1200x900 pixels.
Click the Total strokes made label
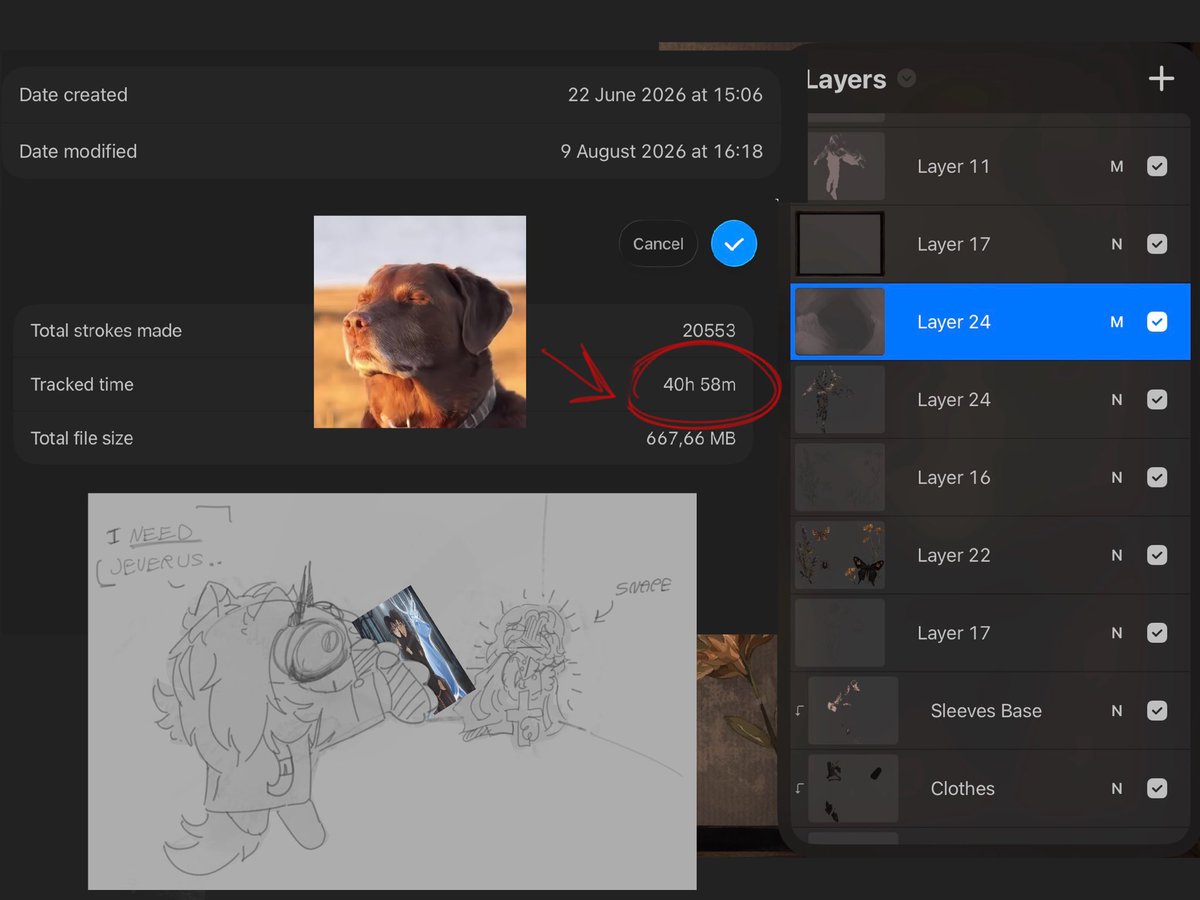pos(106,331)
